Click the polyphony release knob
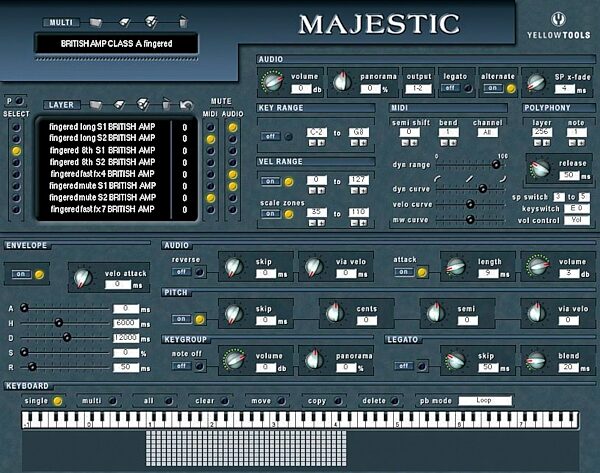Viewport: 600px width, 473px height. [540, 168]
